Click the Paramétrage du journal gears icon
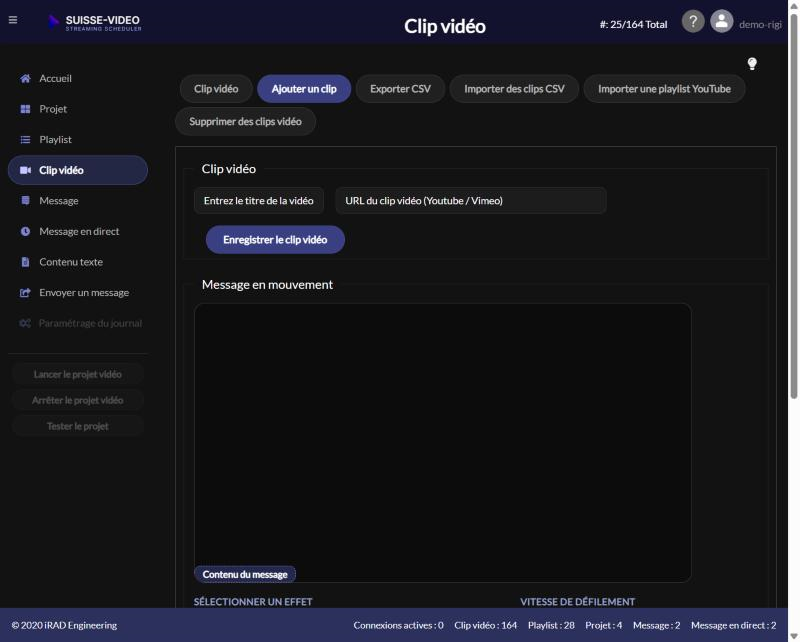 tap(25, 323)
